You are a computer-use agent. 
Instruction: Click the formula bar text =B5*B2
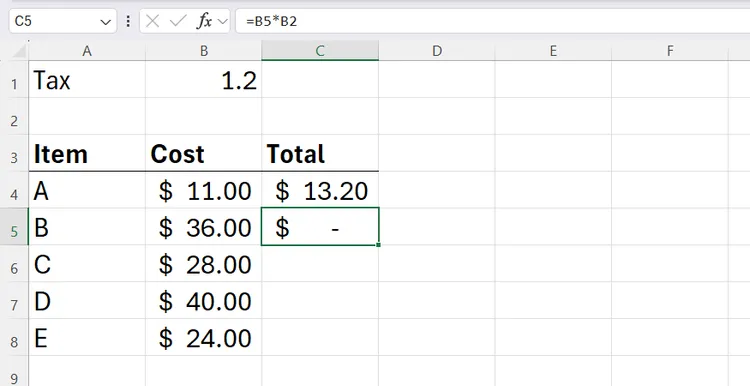tap(272, 22)
